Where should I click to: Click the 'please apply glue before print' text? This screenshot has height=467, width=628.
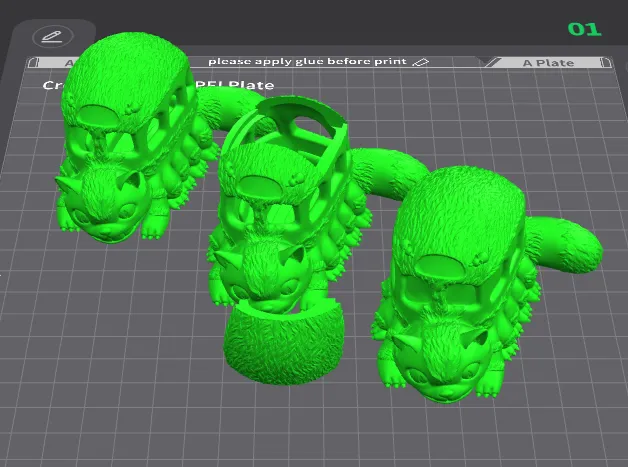(307, 61)
